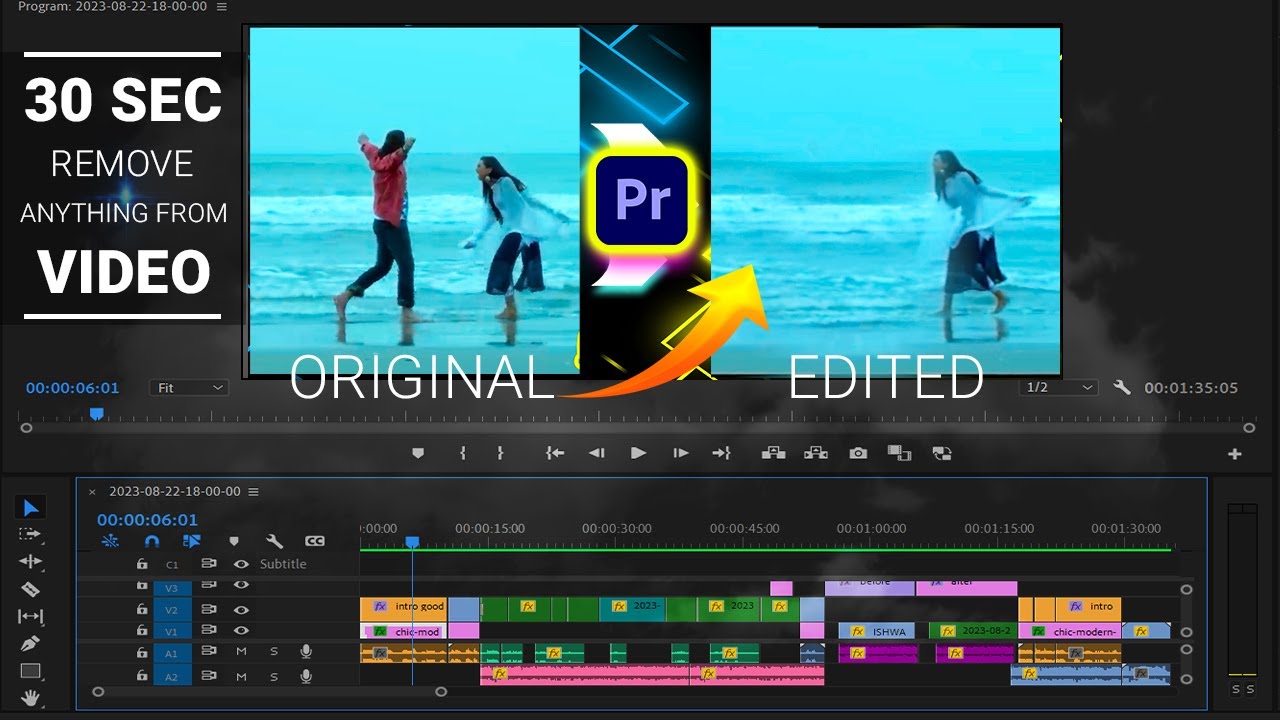Add a marker in the timeline panel

[x=234, y=541]
